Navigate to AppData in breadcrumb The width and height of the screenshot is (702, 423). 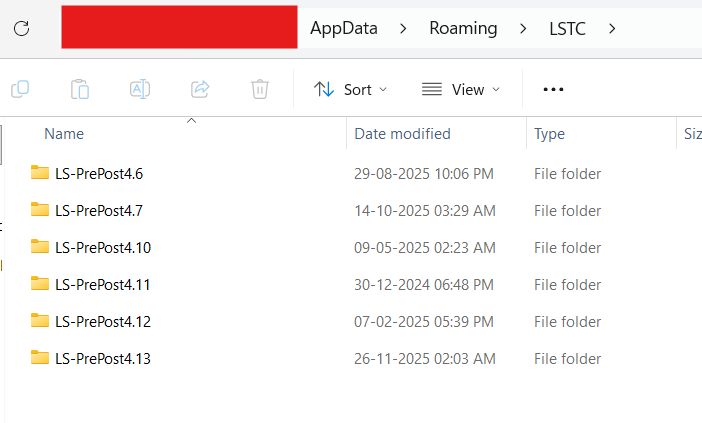tap(344, 28)
